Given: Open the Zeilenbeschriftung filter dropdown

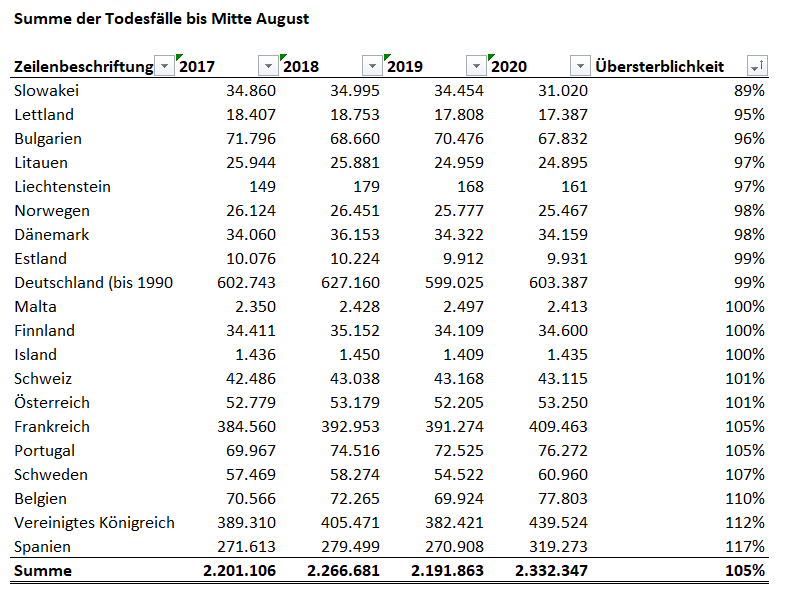Looking at the screenshot, I should [x=164, y=66].
